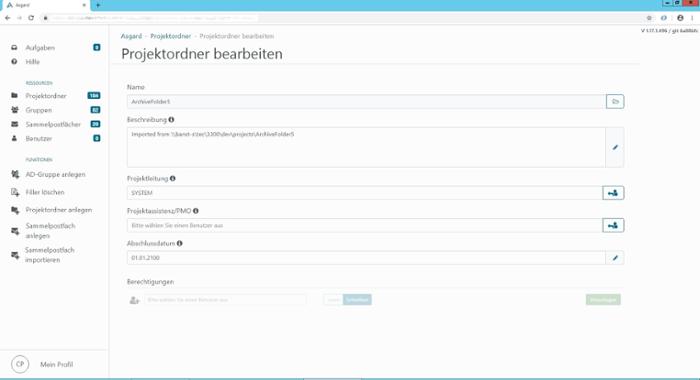Pick a Projektassistenz/PMO user via the person icon
This screenshot has height=380, width=700.
pos(613,225)
